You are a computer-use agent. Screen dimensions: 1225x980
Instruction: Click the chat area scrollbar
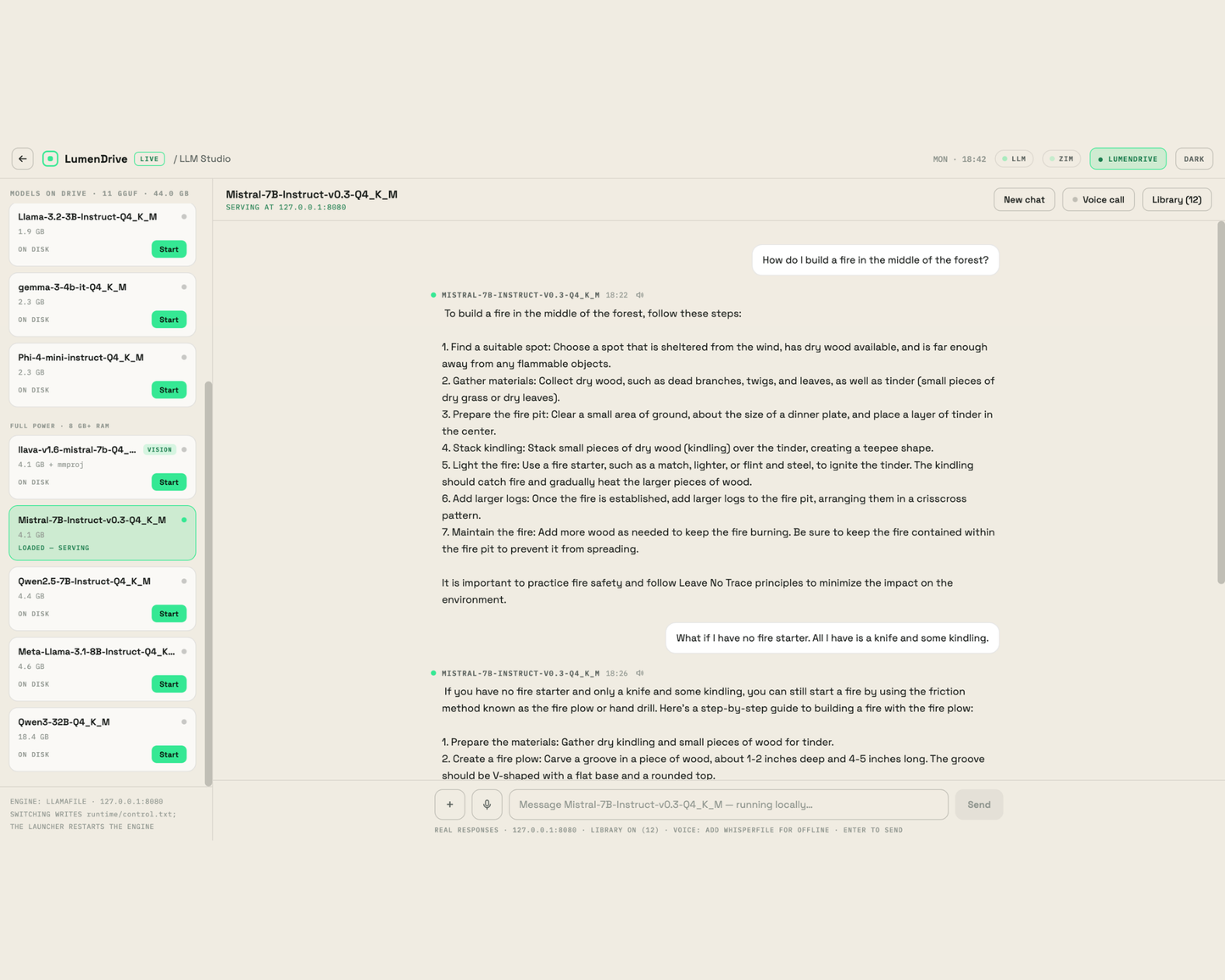coord(1221,403)
